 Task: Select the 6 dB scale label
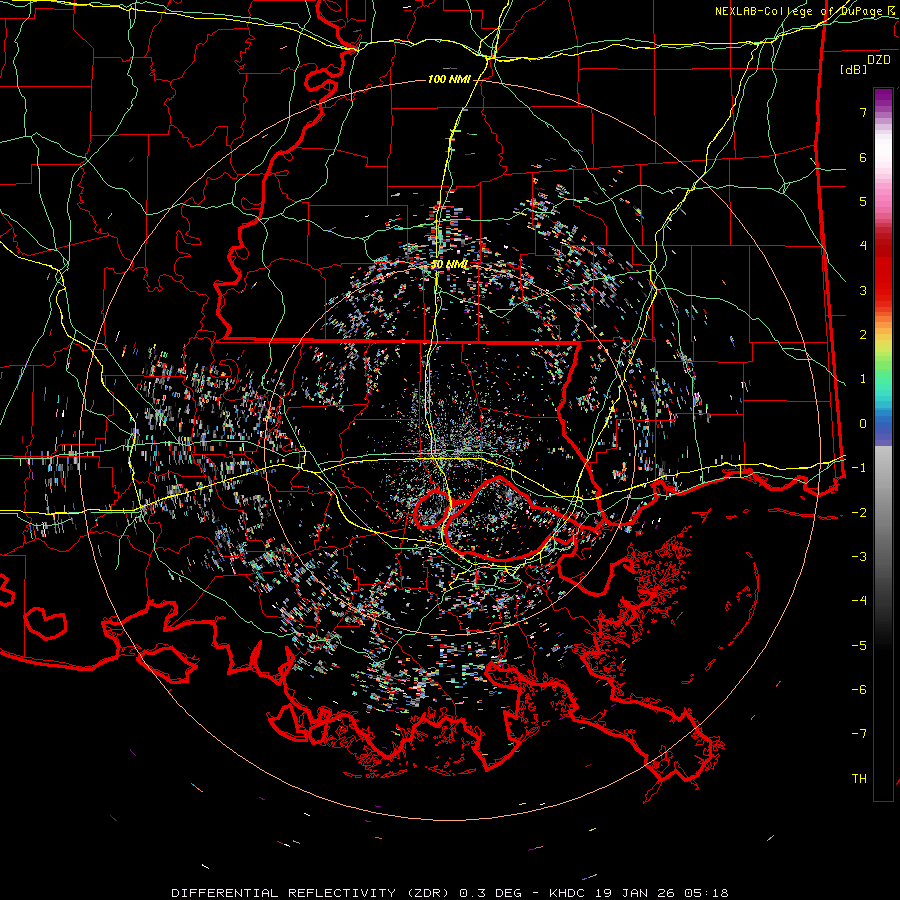click(863, 157)
